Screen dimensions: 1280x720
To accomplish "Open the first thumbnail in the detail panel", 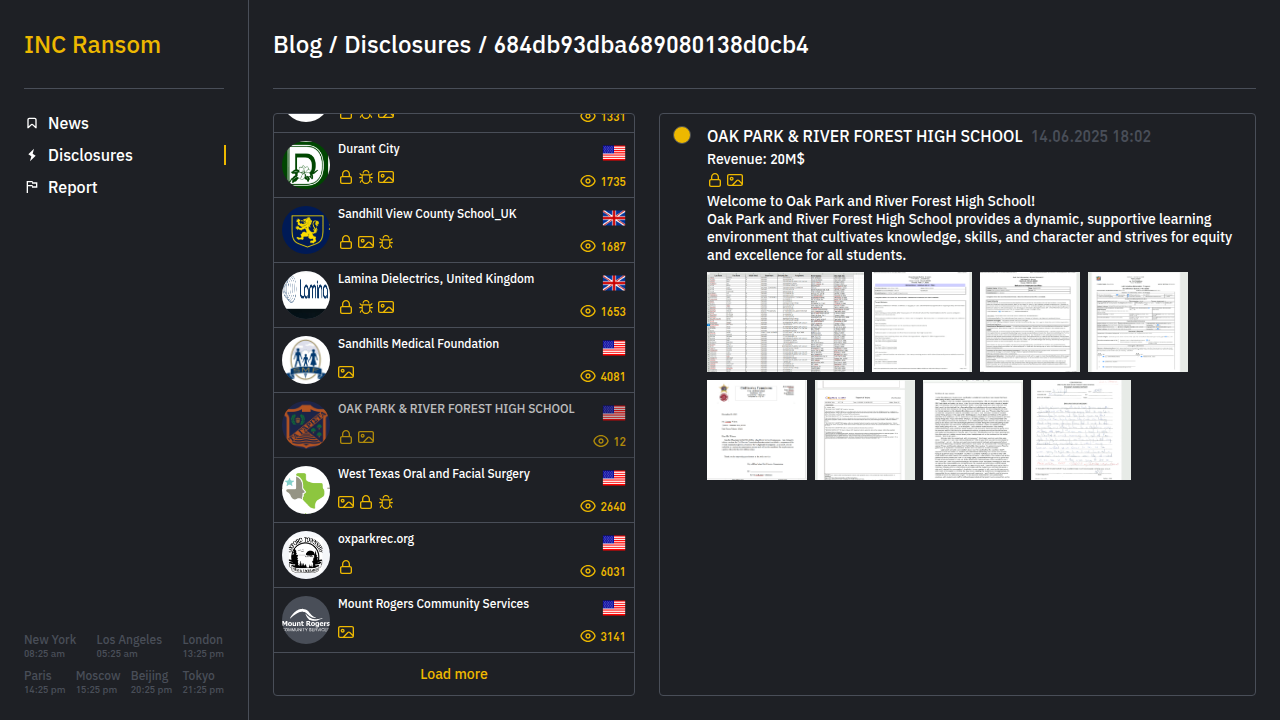I will point(785,322).
